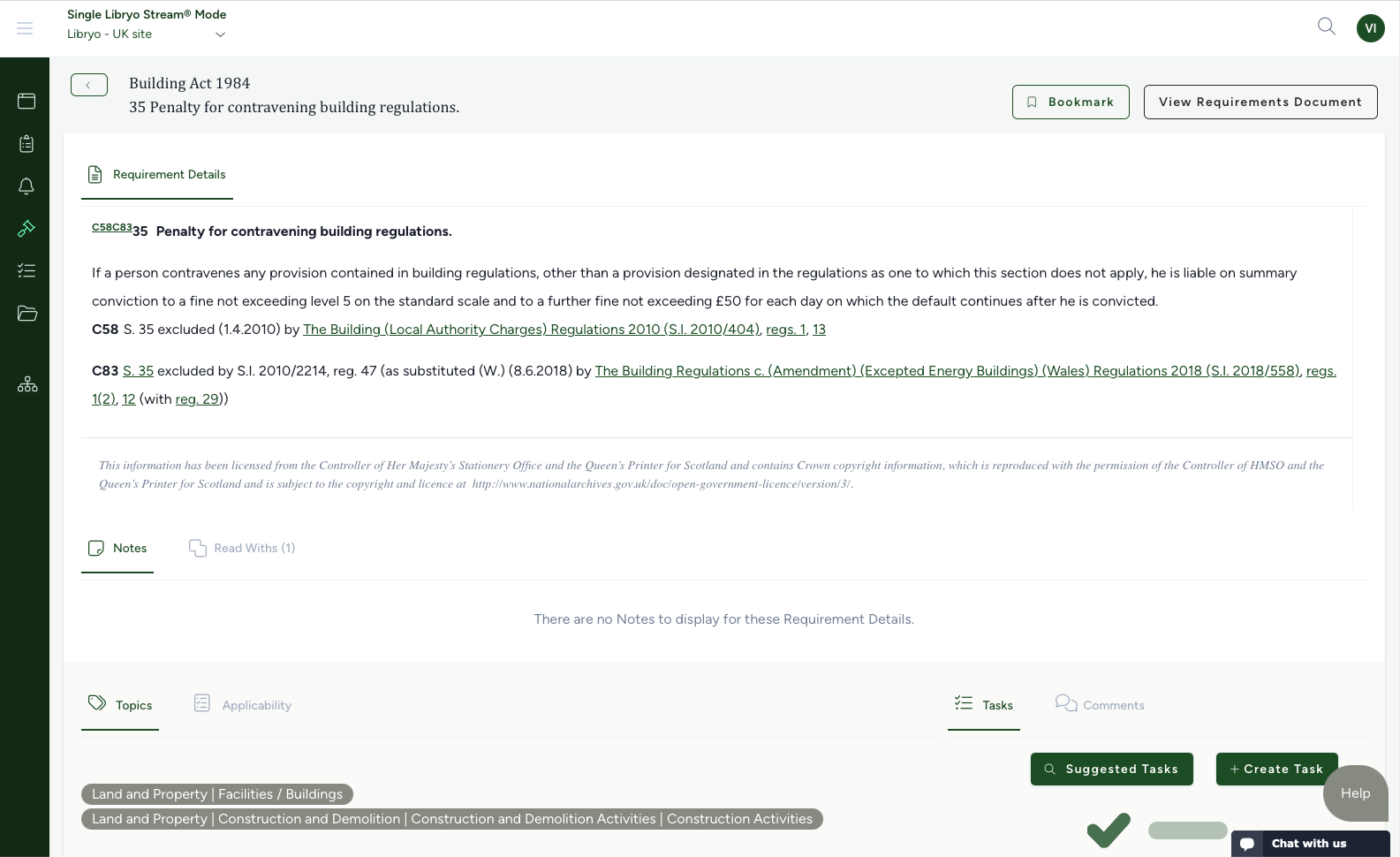Click the VI user avatar circle
Image resolution: width=1400 pixels, height=857 pixels.
[x=1370, y=27]
